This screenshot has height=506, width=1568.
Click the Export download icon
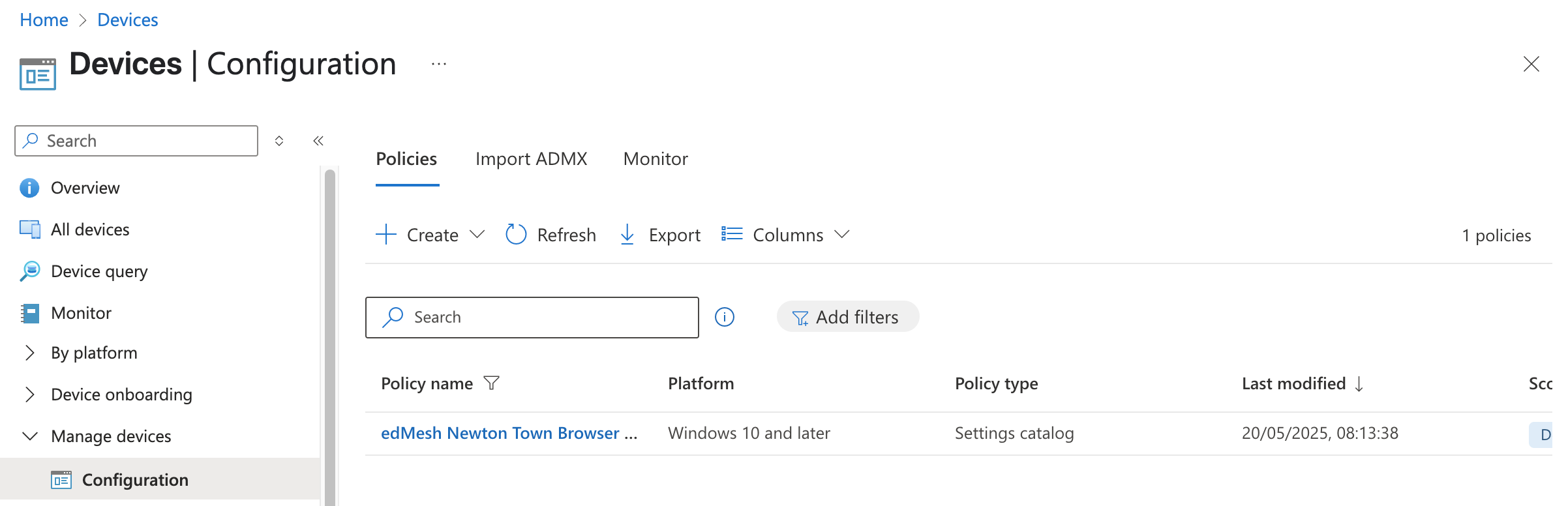click(x=627, y=234)
